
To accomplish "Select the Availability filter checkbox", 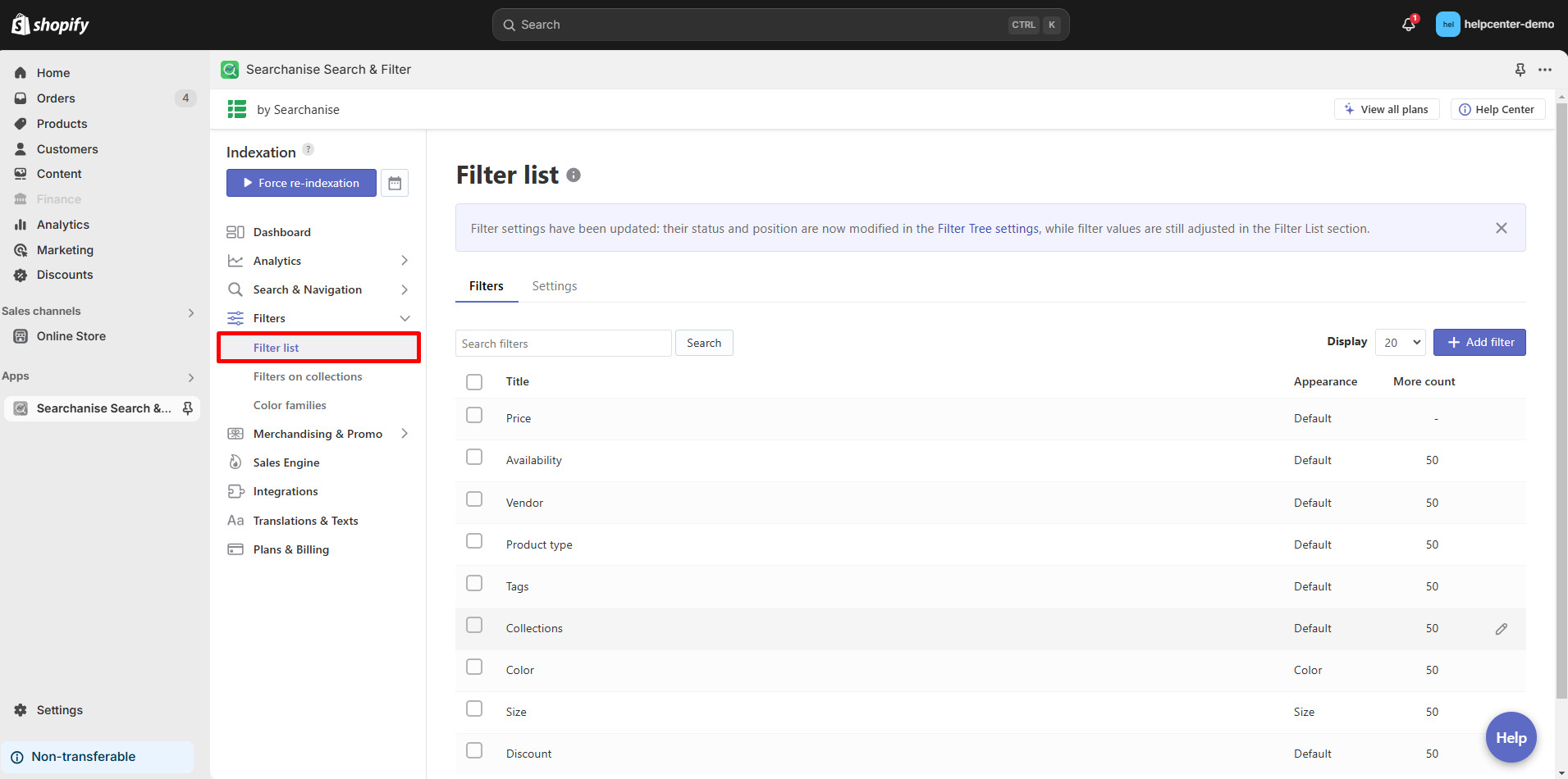I will (474, 457).
